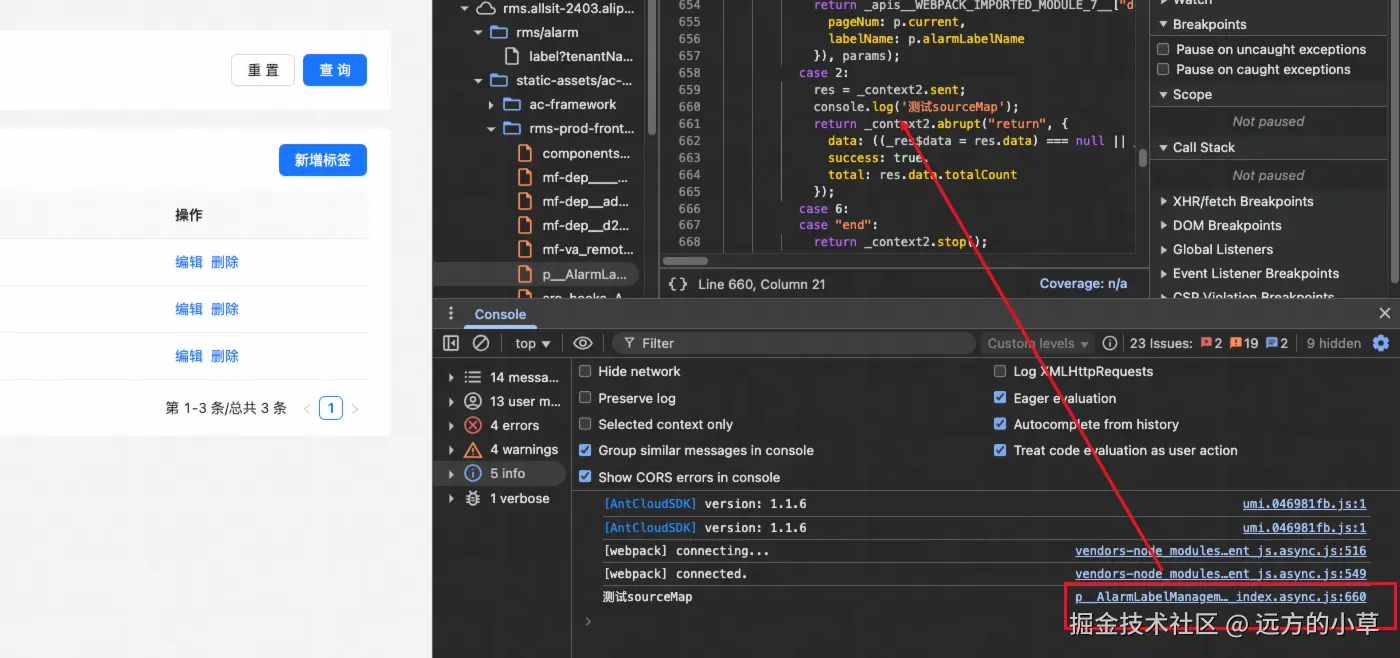1400x658 pixels.
Task: Close the console drawer
Action: pyautogui.click(x=1385, y=313)
